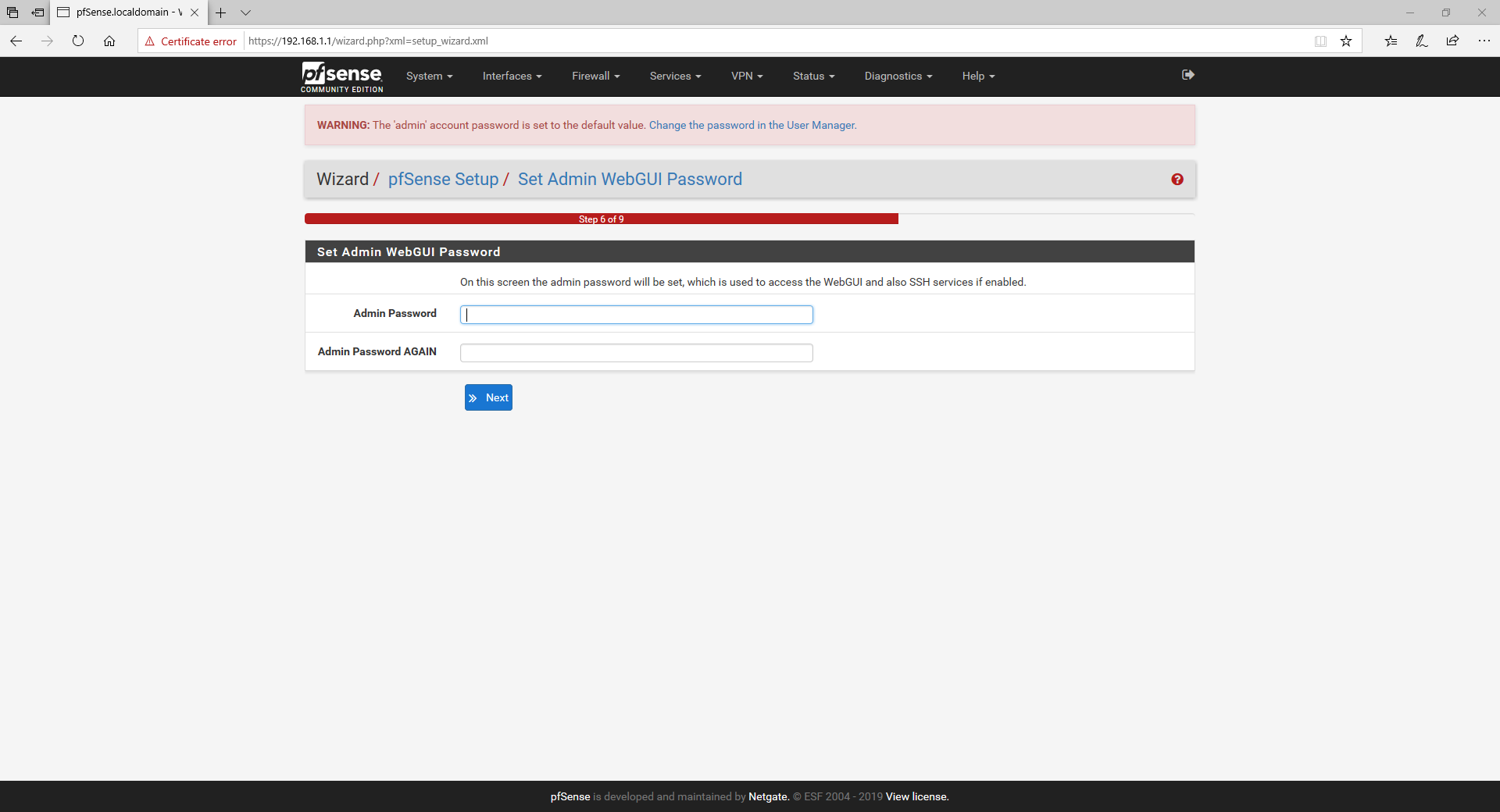1500x812 pixels.
Task: Open the Interfaces menu
Action: 512,77
